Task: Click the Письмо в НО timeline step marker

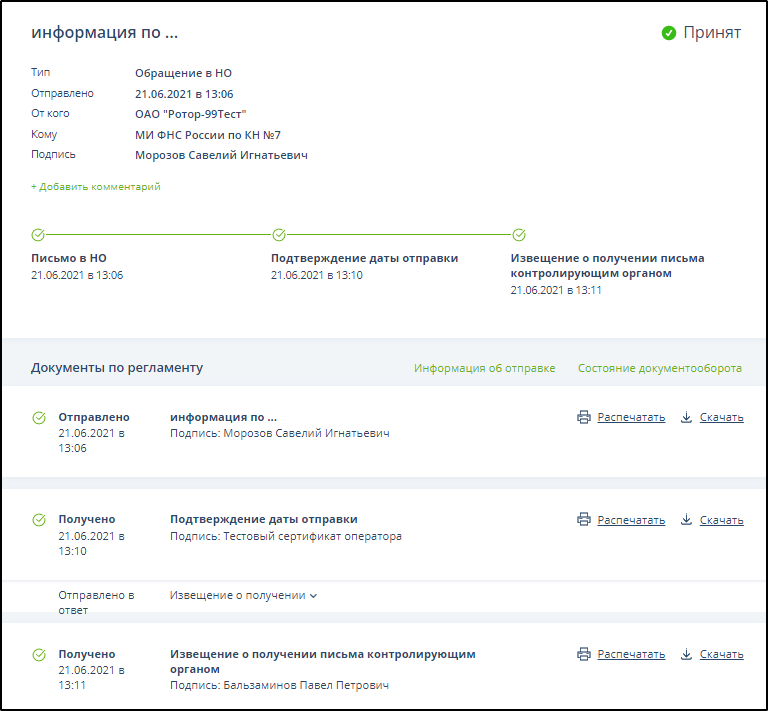Action: 38,235
